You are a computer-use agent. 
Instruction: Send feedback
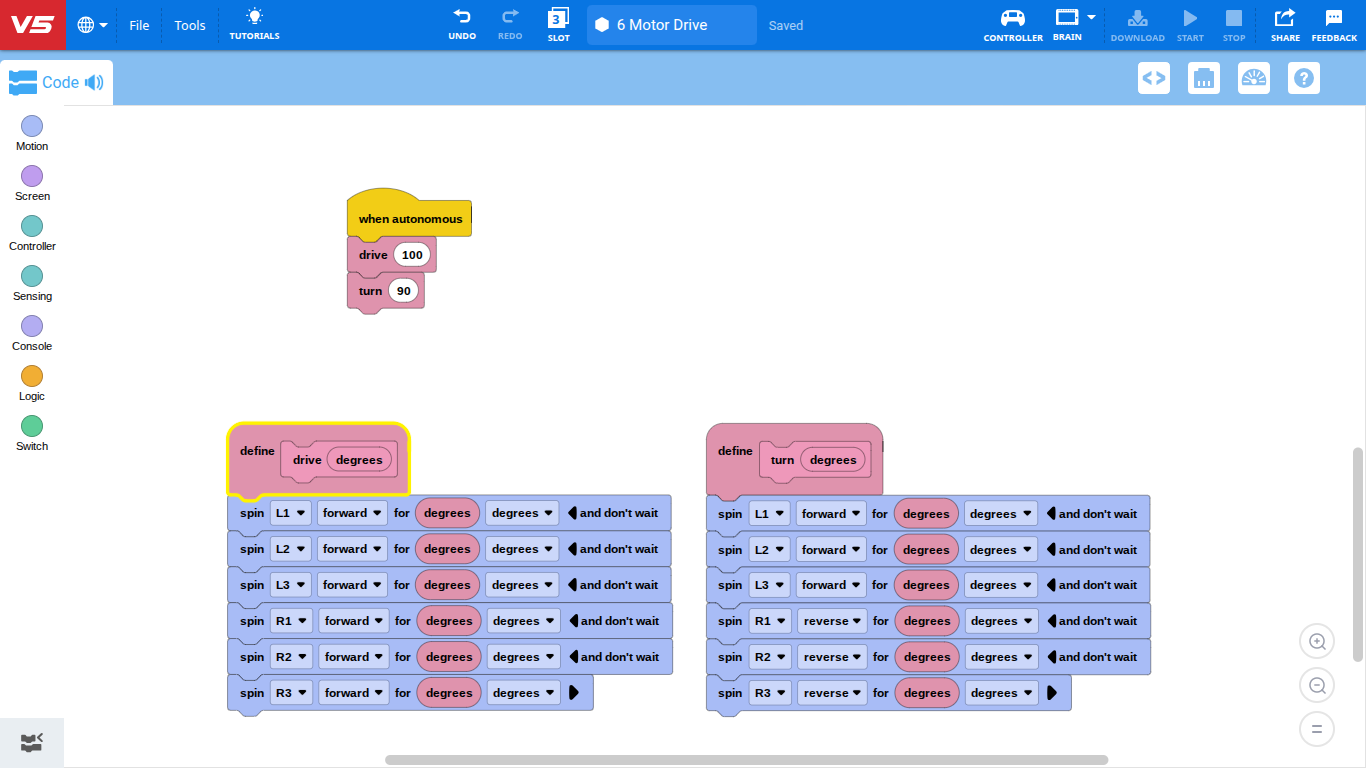tap(1334, 24)
